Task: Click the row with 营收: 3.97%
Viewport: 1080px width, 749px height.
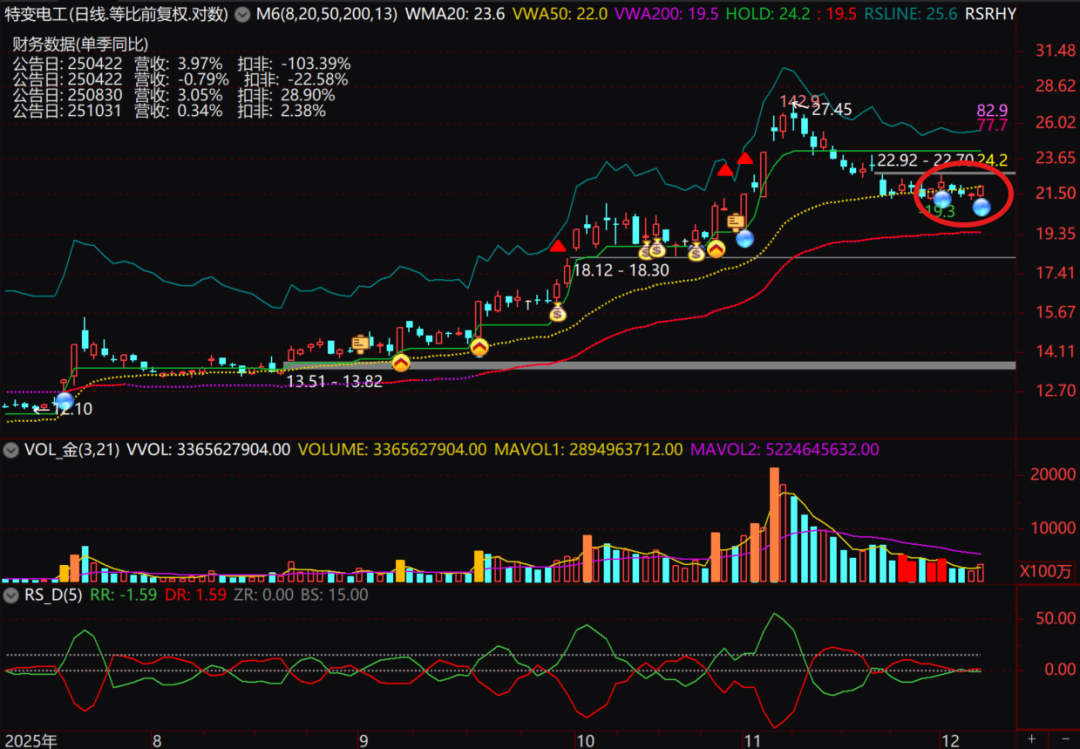Action: tap(181, 63)
